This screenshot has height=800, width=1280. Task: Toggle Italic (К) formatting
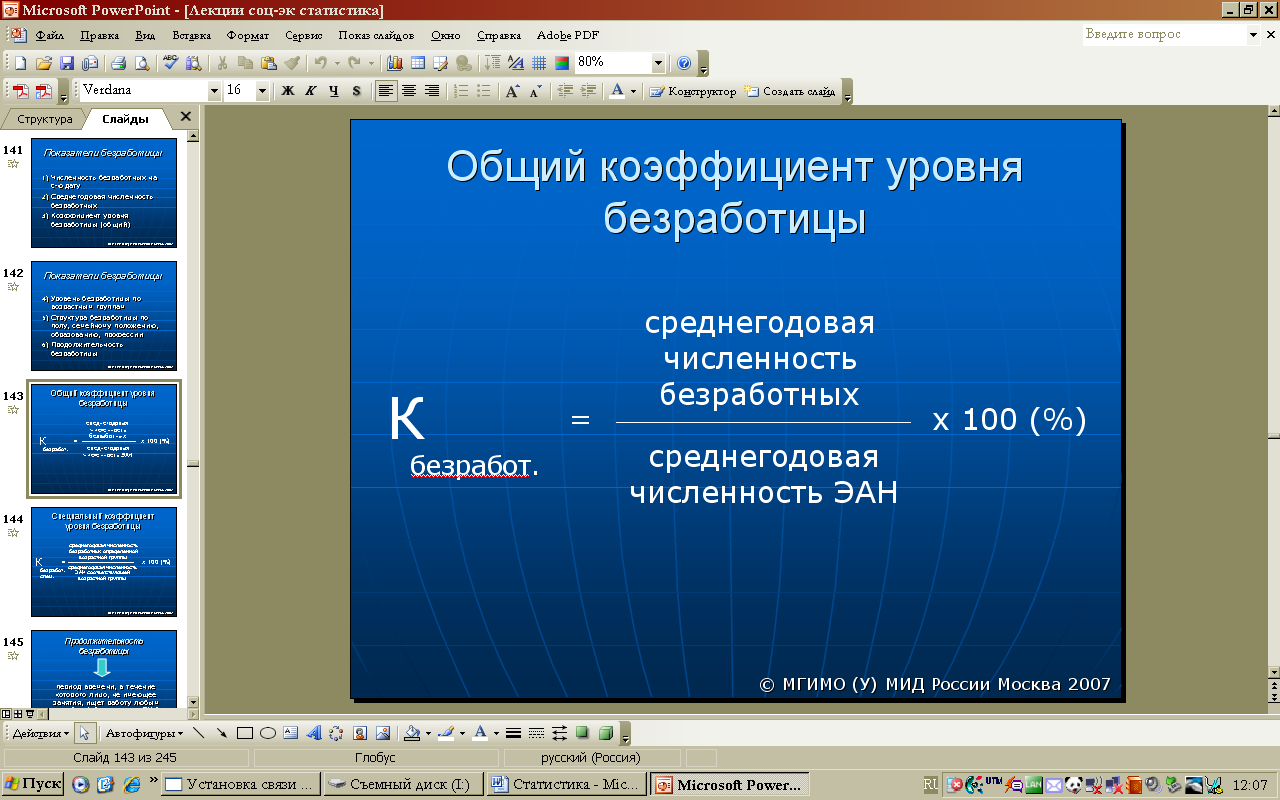pos(311,91)
